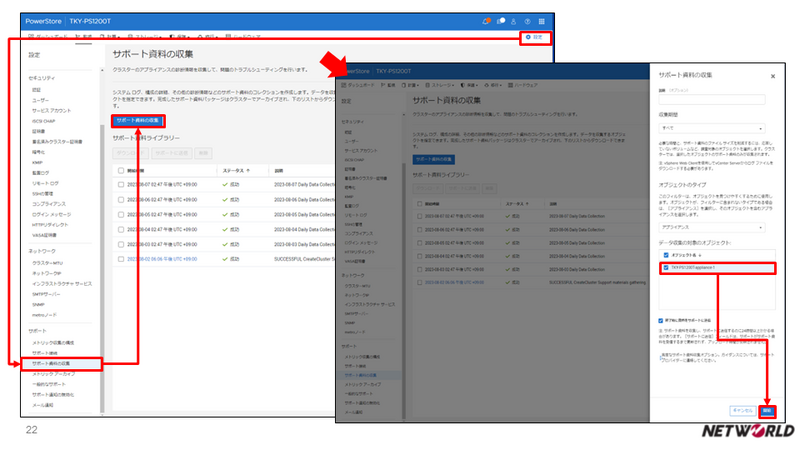Open the apps grid icon in header
This screenshot has height=450, width=800.
(541, 21)
